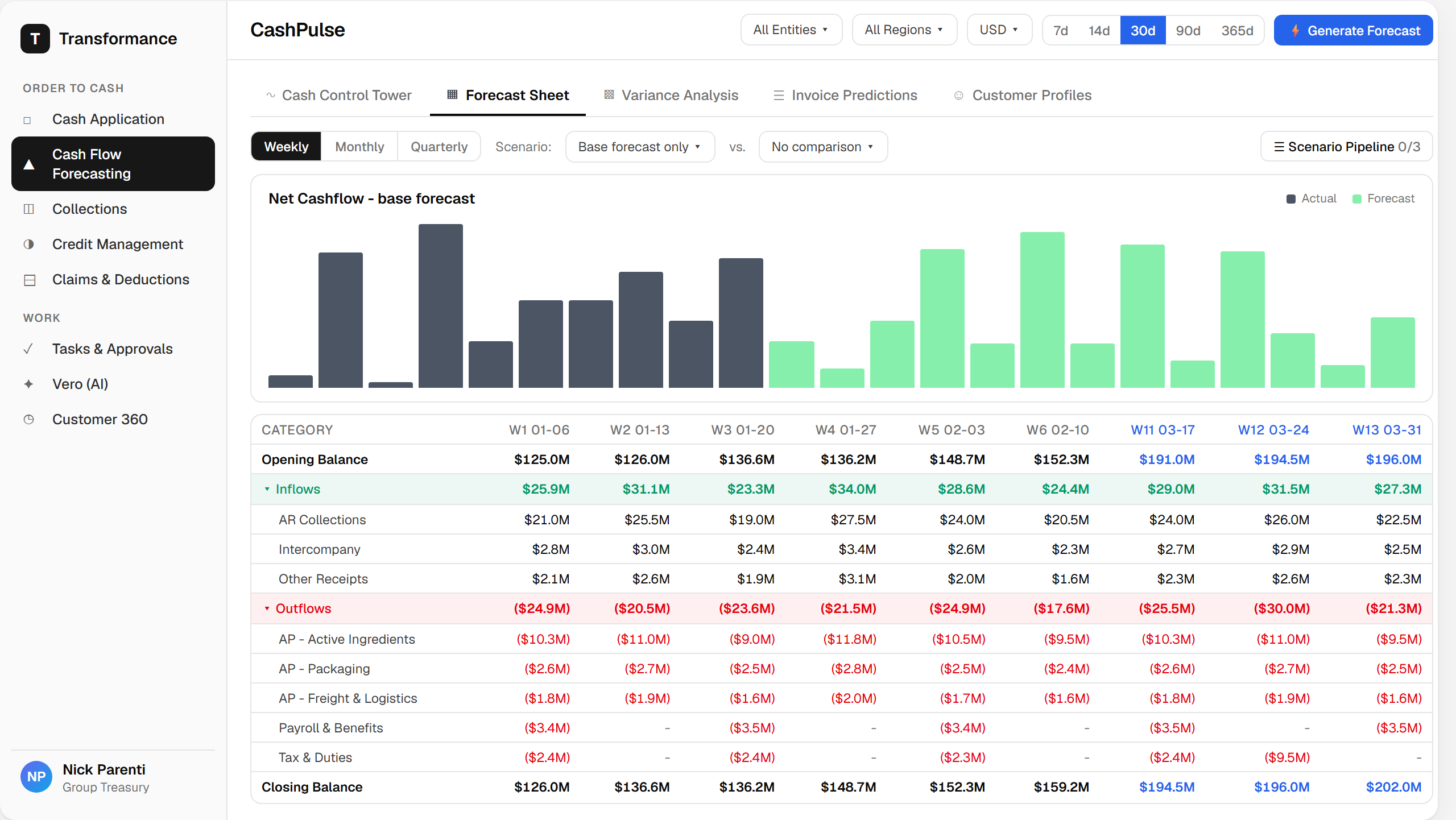Image resolution: width=1456 pixels, height=820 pixels.
Task: Open the No comparison dropdown
Action: point(823,147)
